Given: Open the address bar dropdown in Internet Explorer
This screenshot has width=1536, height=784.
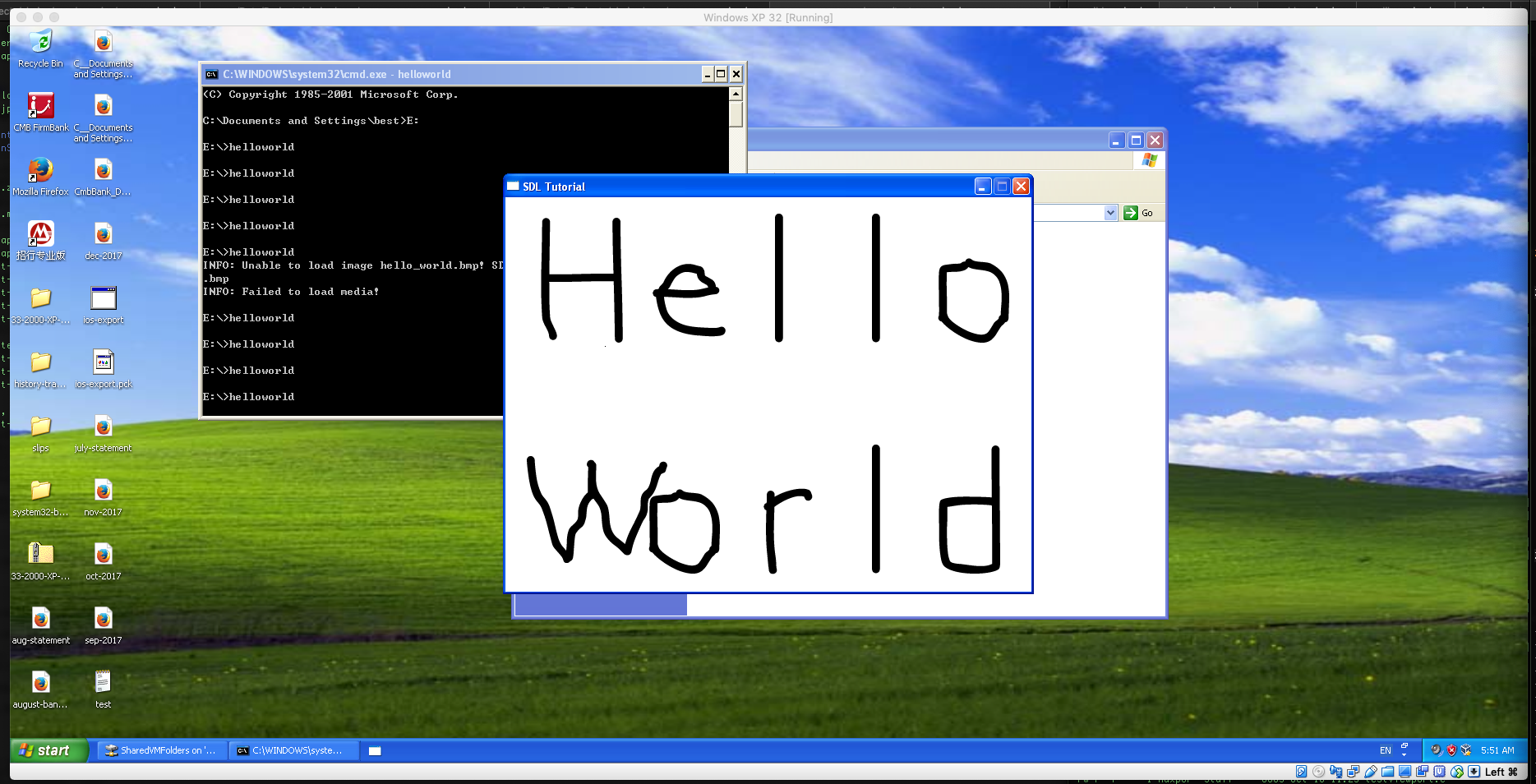Looking at the screenshot, I should (1111, 212).
